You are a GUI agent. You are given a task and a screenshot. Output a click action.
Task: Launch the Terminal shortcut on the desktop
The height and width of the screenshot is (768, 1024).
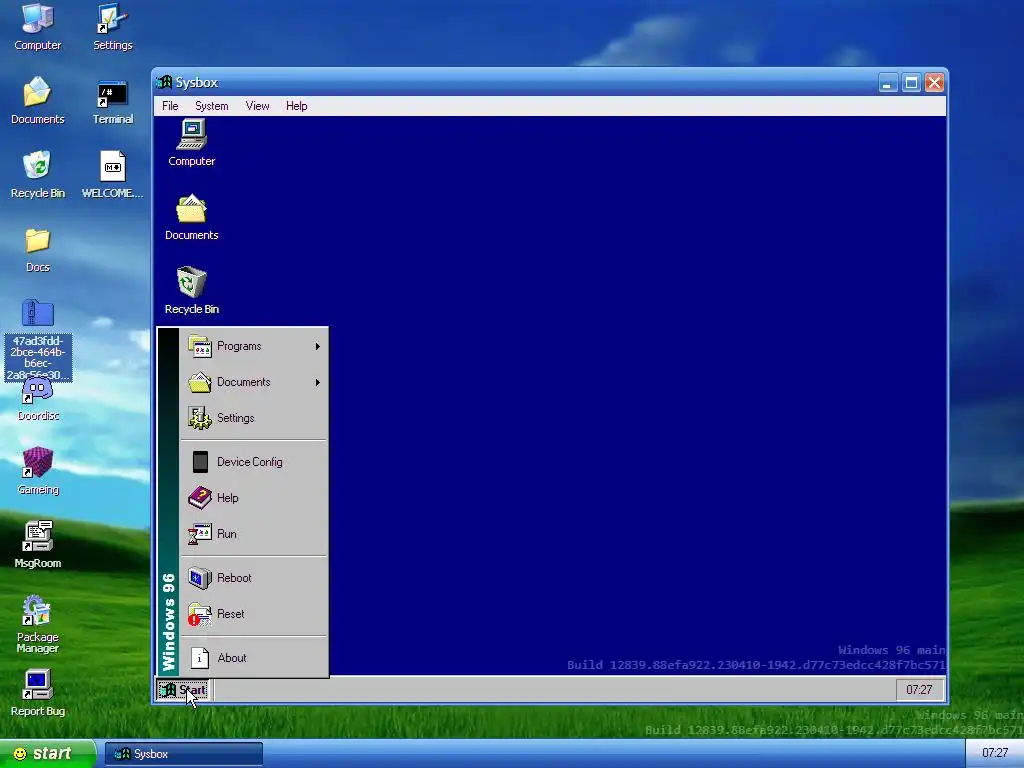[x=112, y=100]
